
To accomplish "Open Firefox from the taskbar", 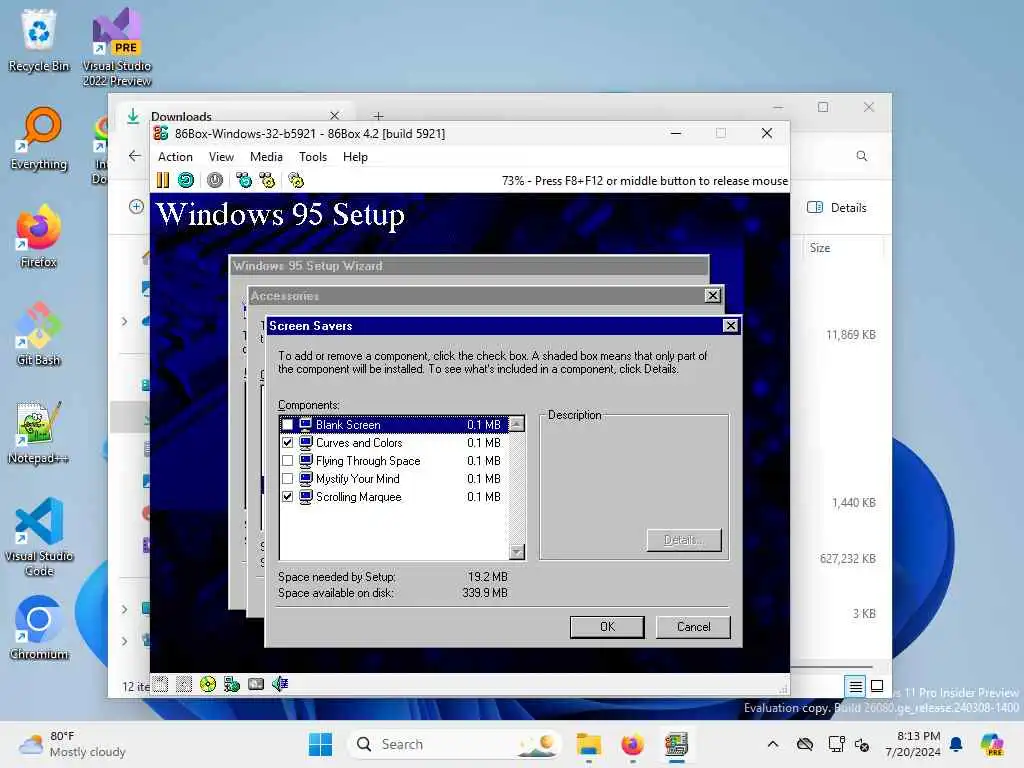I will pos(632,744).
